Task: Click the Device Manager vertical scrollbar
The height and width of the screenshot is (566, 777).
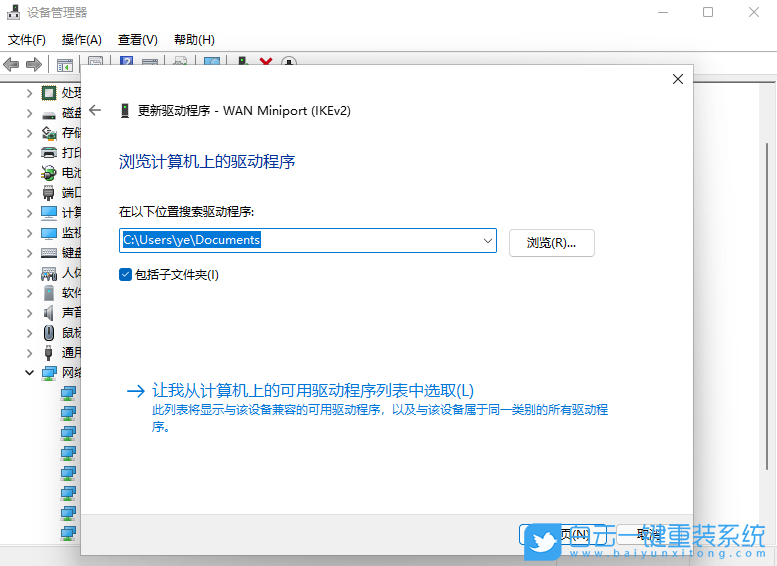Action: tap(767, 307)
